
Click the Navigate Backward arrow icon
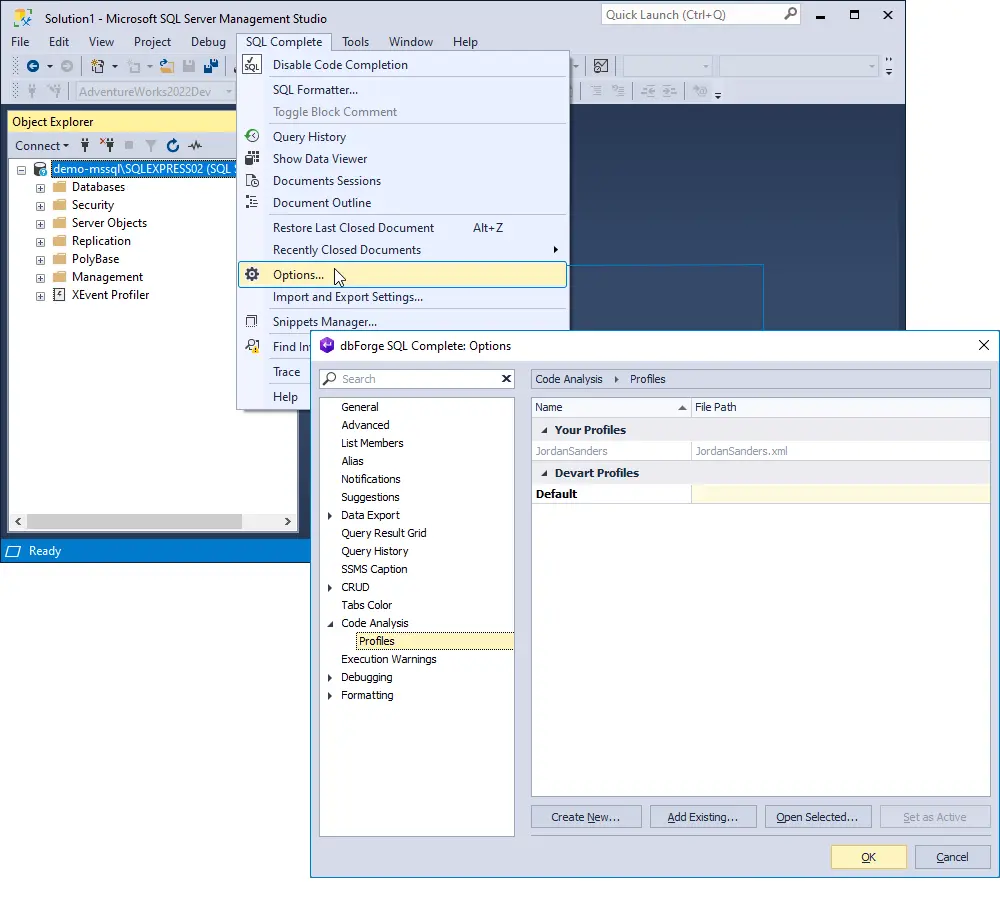[33, 66]
